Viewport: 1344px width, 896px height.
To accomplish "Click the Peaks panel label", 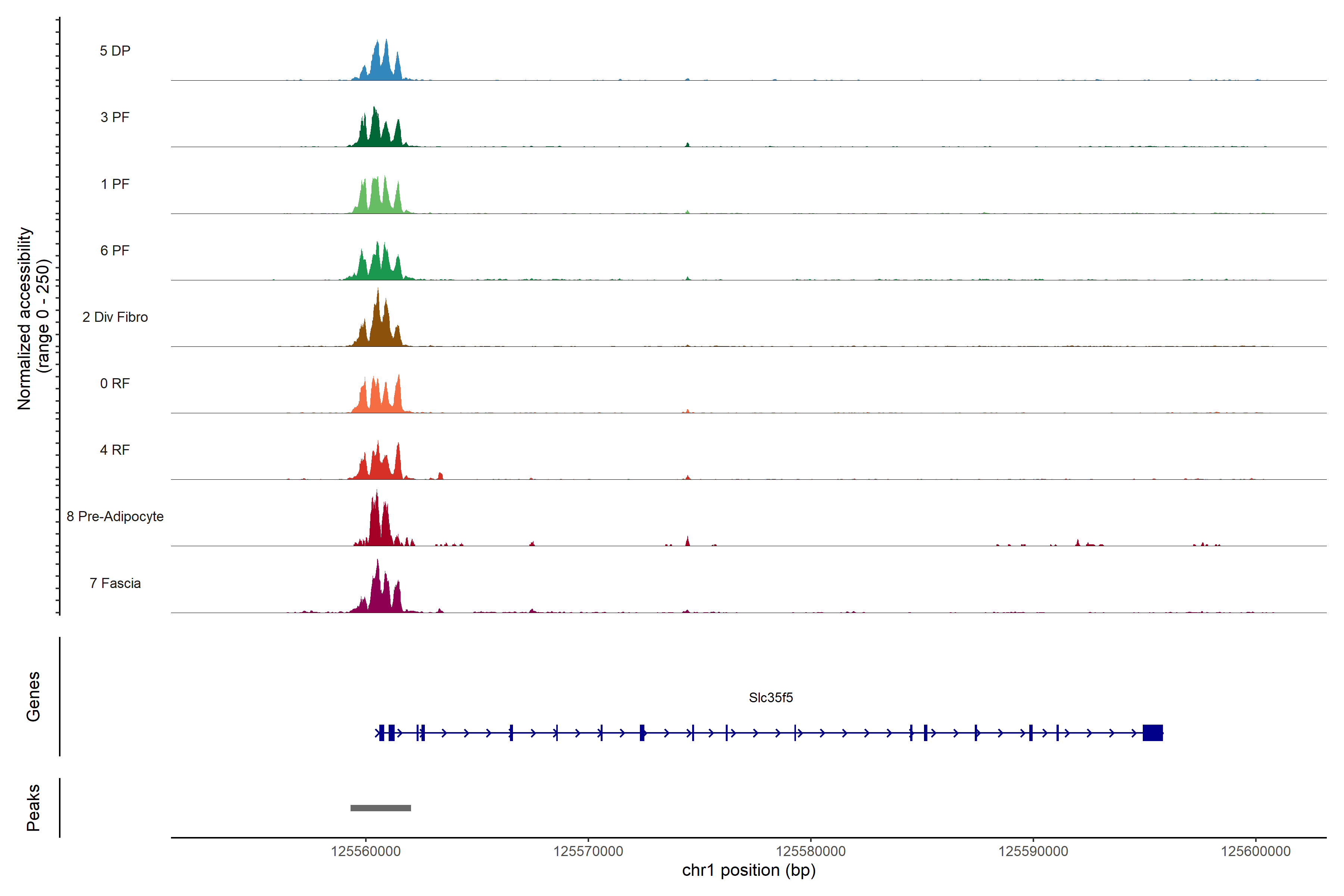I will [x=33, y=808].
